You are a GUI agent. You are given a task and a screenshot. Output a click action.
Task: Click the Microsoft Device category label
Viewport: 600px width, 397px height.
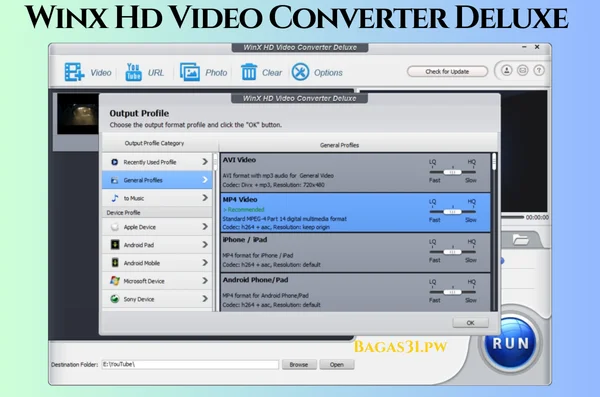[x=144, y=281]
